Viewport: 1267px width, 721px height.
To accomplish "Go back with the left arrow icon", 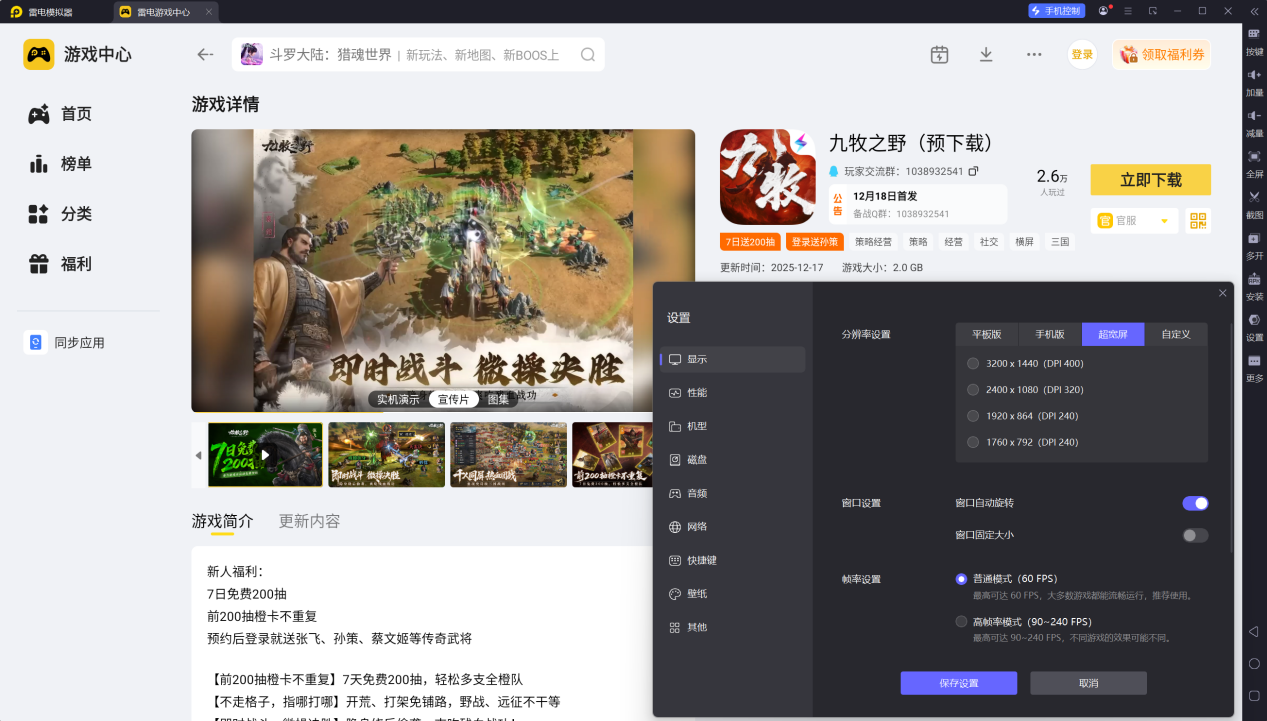I will point(205,54).
